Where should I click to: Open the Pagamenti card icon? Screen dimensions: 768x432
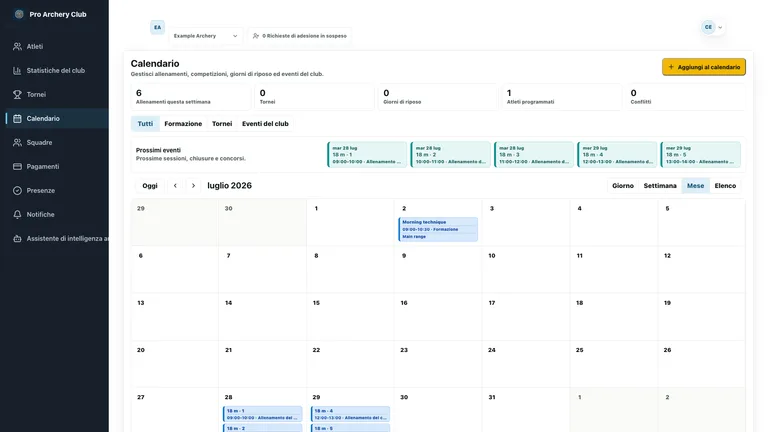(x=17, y=167)
